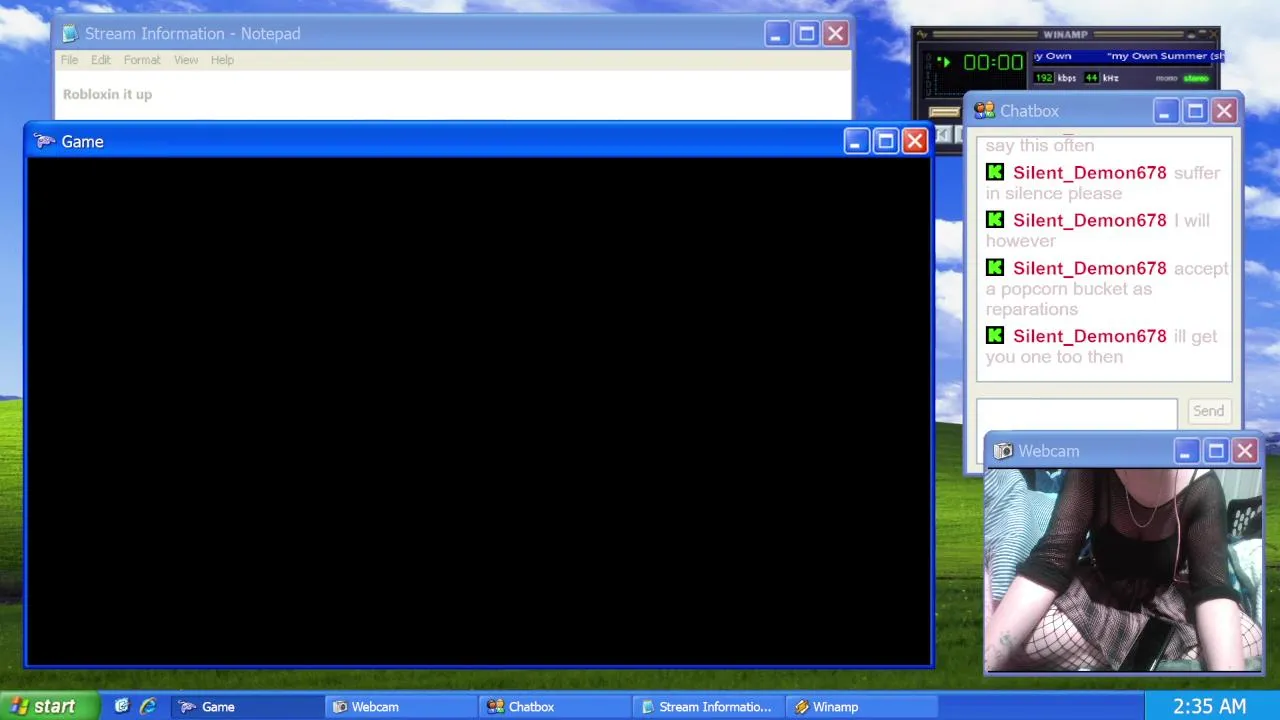Viewport: 1280px width, 720px height.
Task: Switch to Winamp via the taskbar
Action: pyautogui.click(x=863, y=707)
